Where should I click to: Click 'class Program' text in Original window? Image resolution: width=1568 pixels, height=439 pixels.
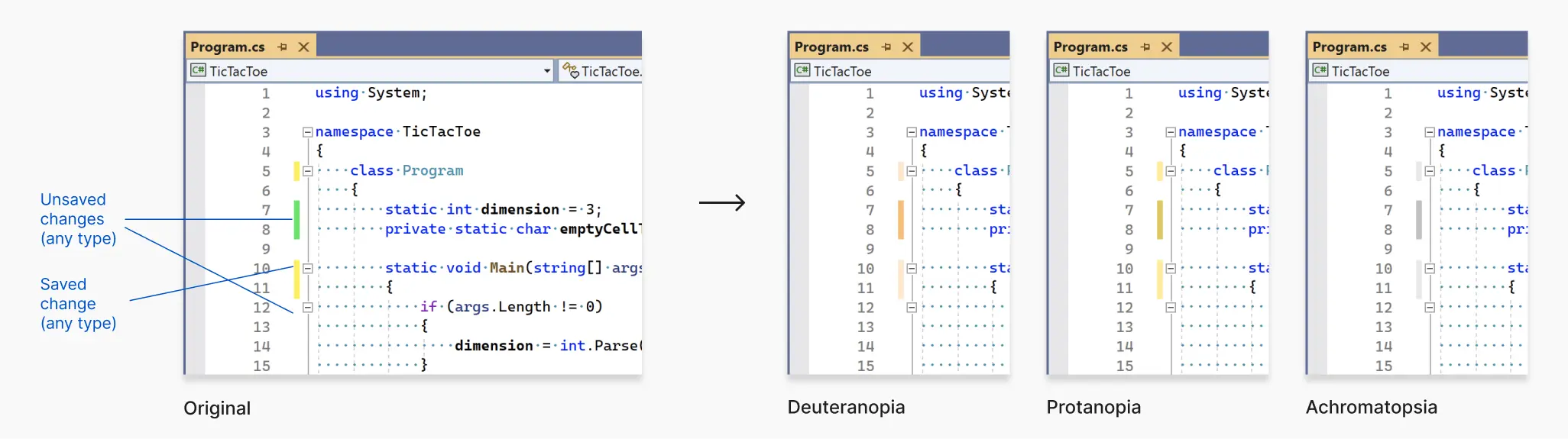407,170
